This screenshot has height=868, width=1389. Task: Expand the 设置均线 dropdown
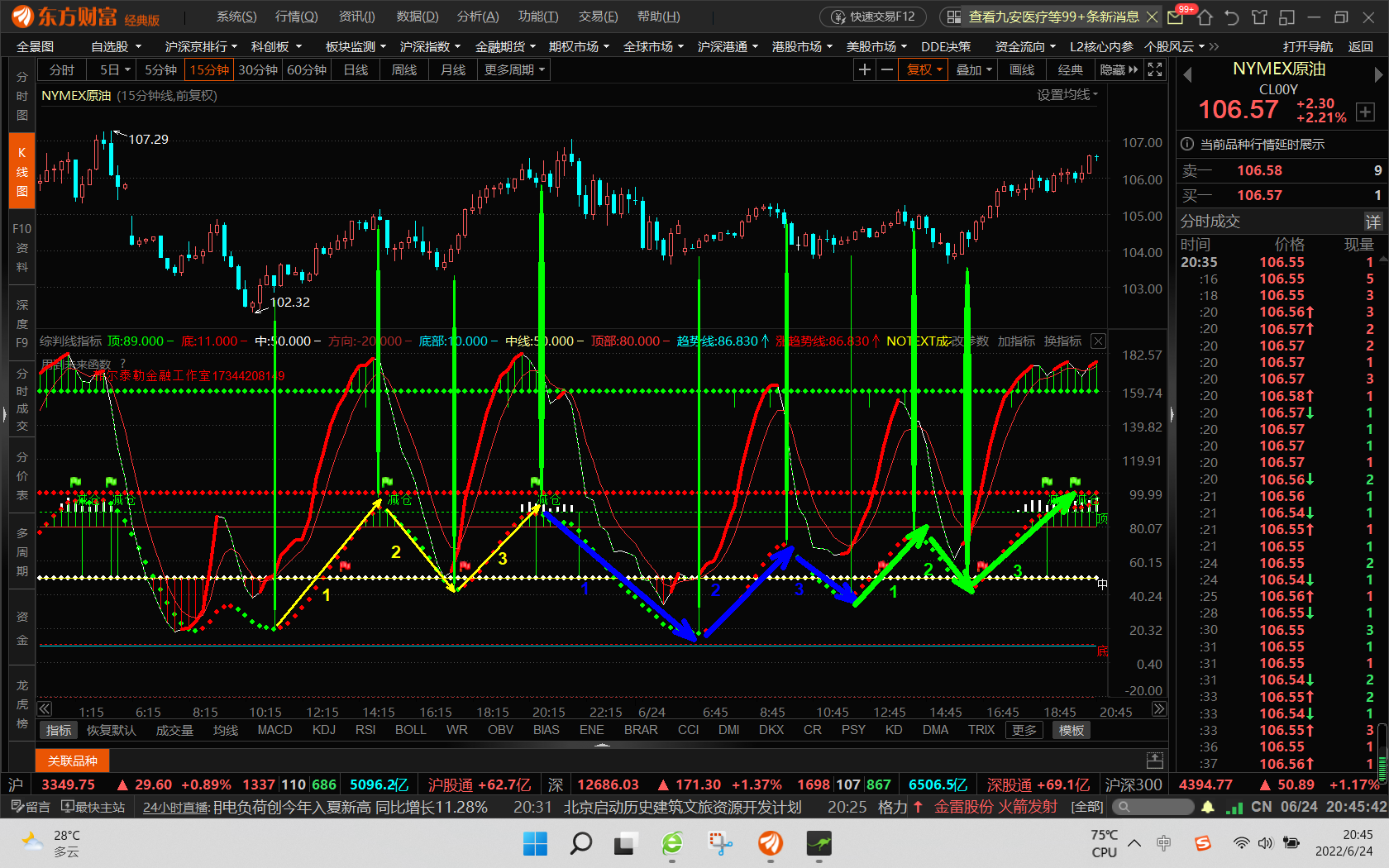click(x=1068, y=95)
